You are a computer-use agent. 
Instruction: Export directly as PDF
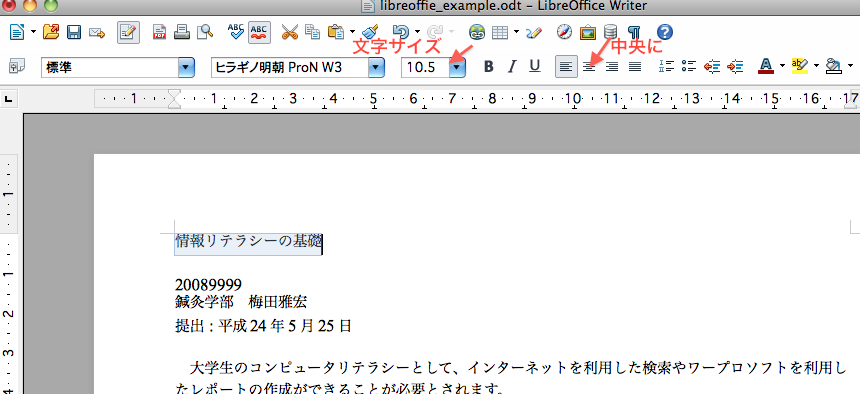click(x=159, y=33)
